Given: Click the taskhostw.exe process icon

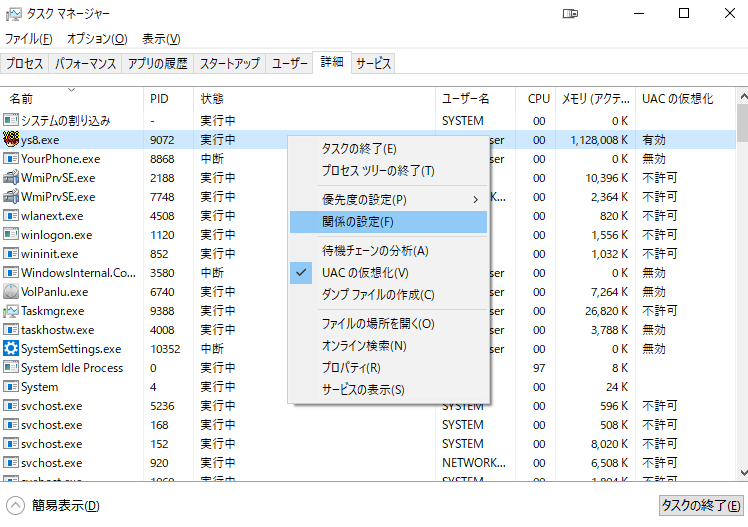Looking at the screenshot, I should pyautogui.click(x=10, y=330).
